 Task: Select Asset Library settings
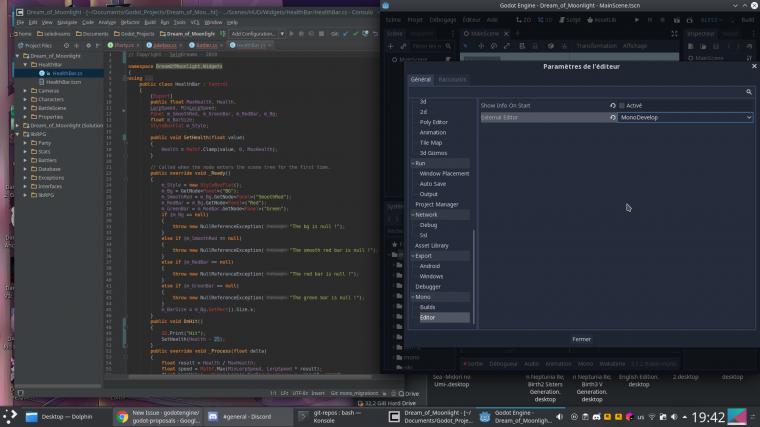431,246
